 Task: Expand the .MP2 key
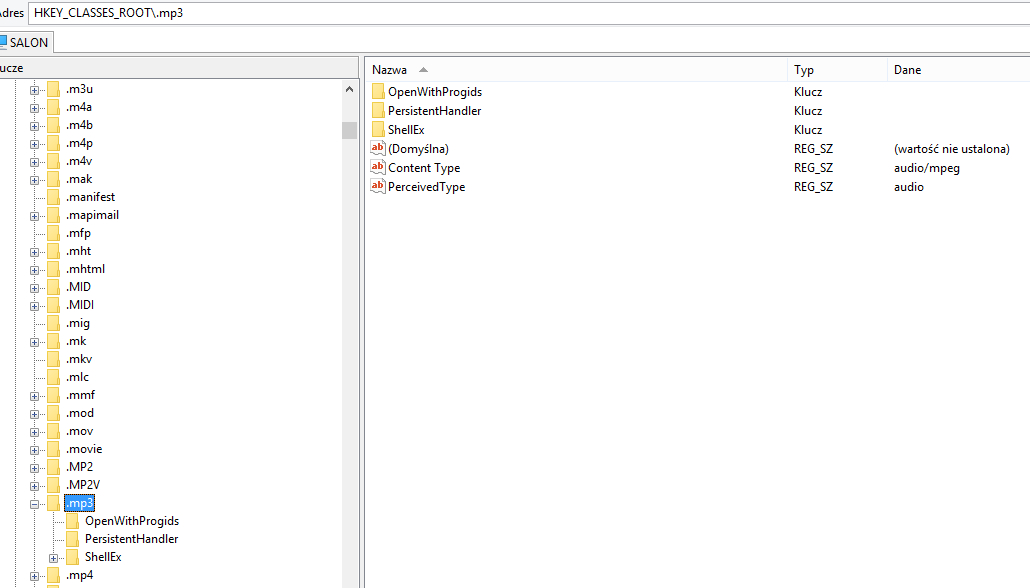coord(34,468)
